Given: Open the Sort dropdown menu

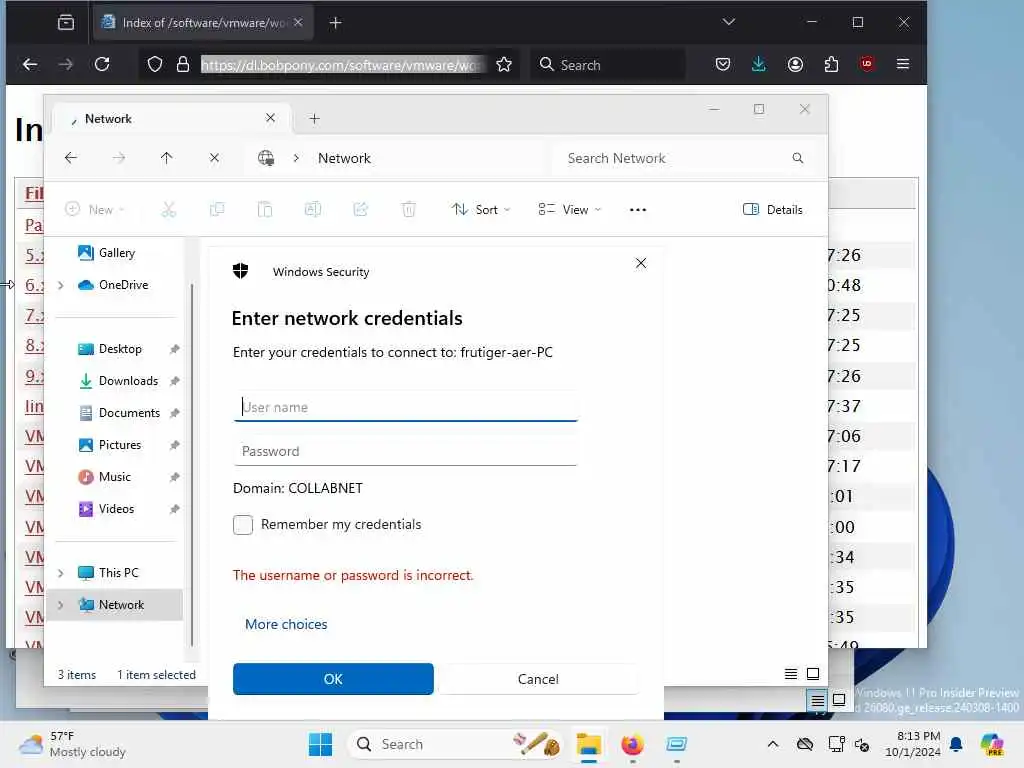Looking at the screenshot, I should [x=481, y=209].
